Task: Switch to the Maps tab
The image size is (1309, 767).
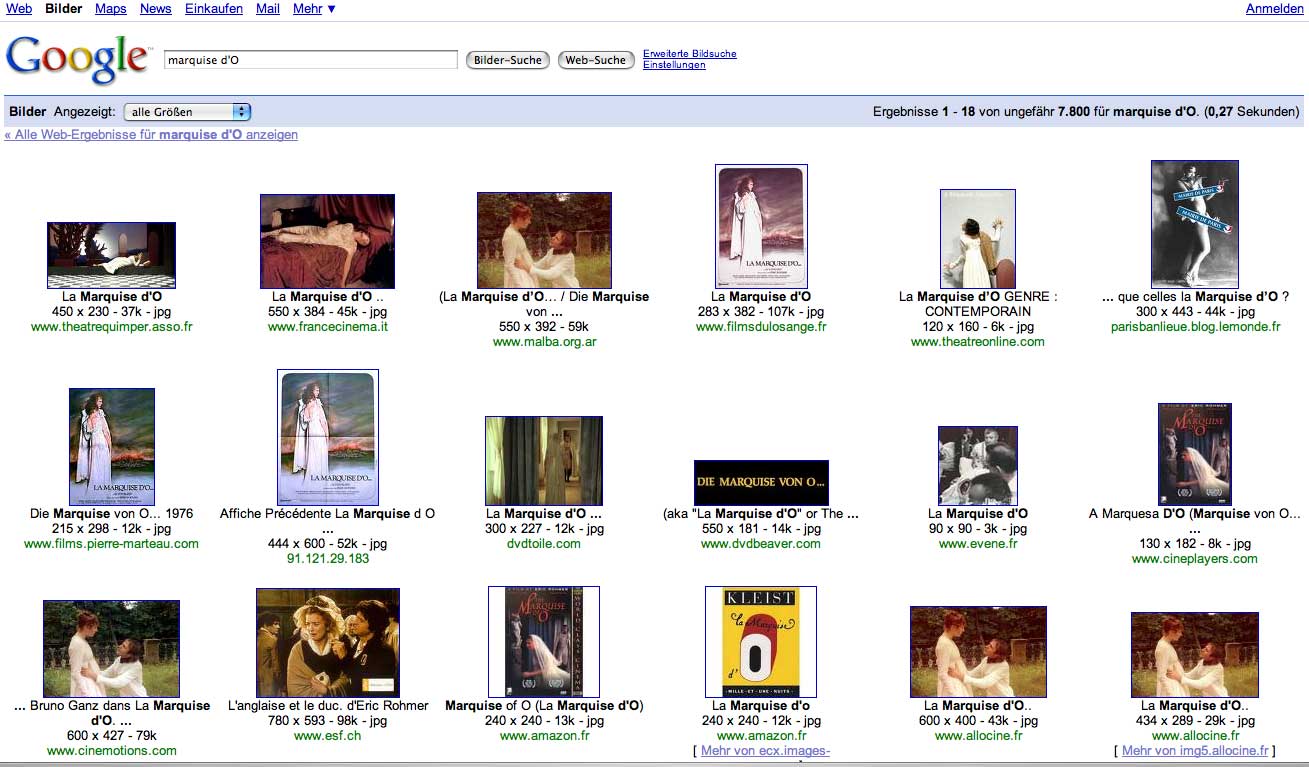Action: 110,9
